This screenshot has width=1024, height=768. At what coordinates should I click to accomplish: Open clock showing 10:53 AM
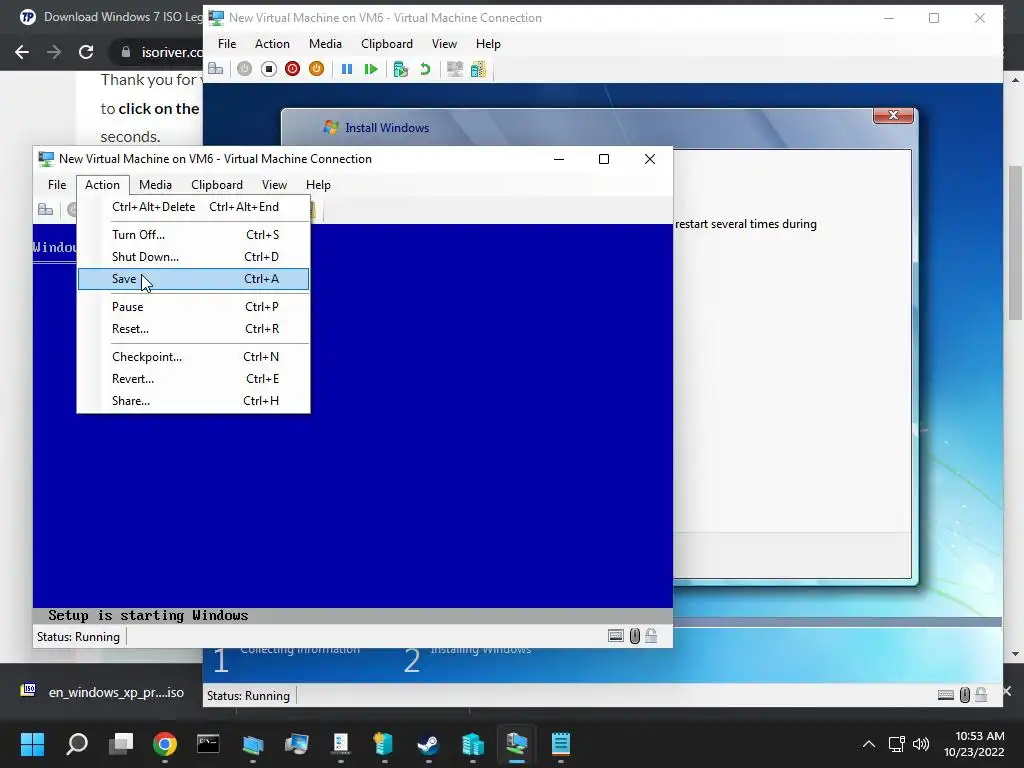click(x=974, y=744)
